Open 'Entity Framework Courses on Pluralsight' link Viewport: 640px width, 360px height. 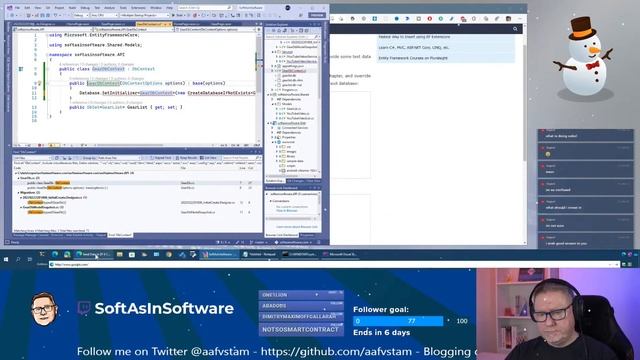(x=413, y=58)
